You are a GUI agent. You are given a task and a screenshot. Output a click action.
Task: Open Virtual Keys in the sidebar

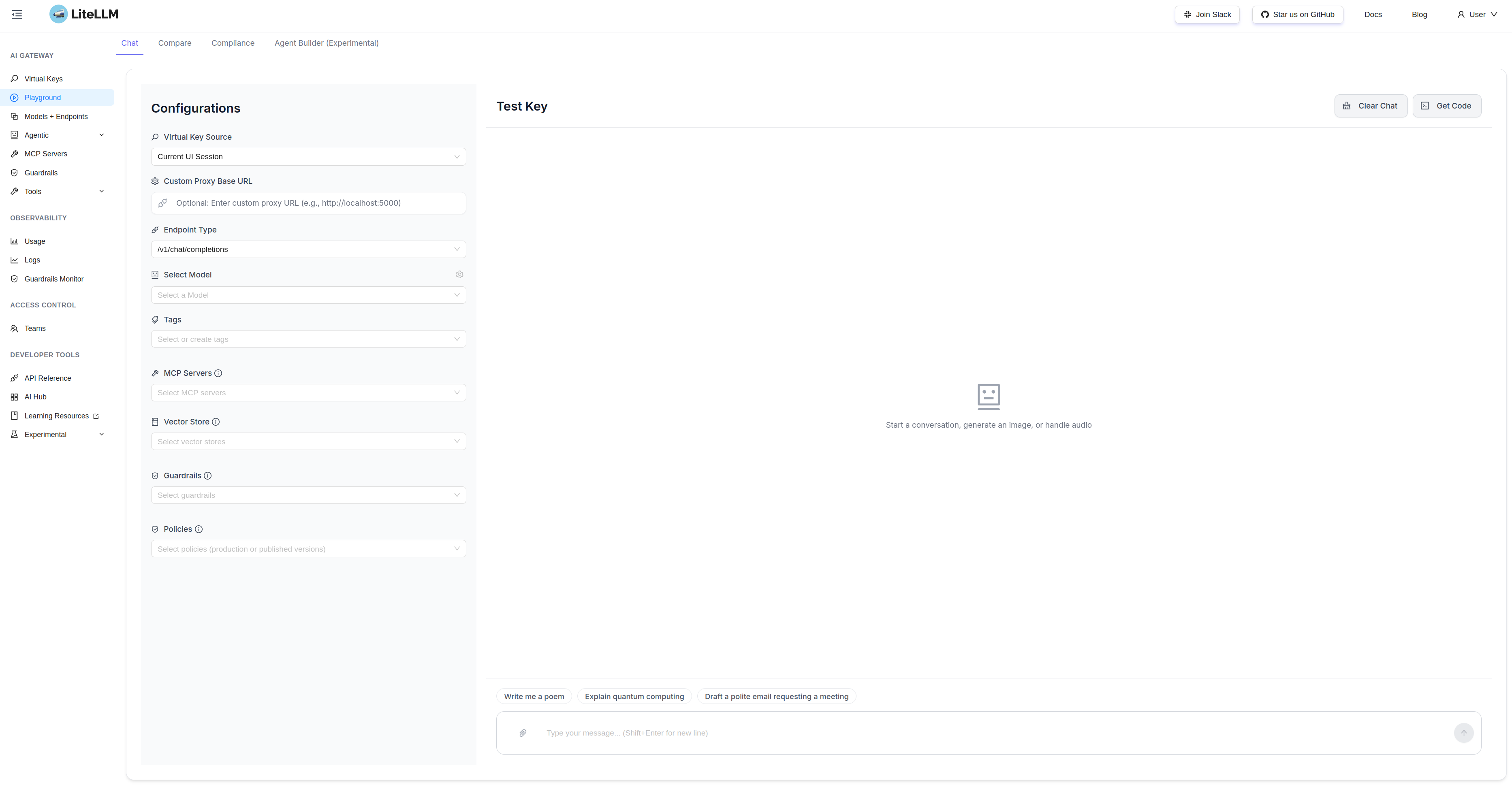(57, 79)
